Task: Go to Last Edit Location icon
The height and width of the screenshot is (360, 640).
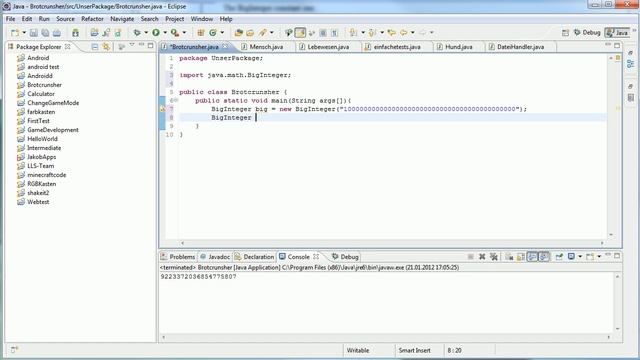Action: point(392,33)
